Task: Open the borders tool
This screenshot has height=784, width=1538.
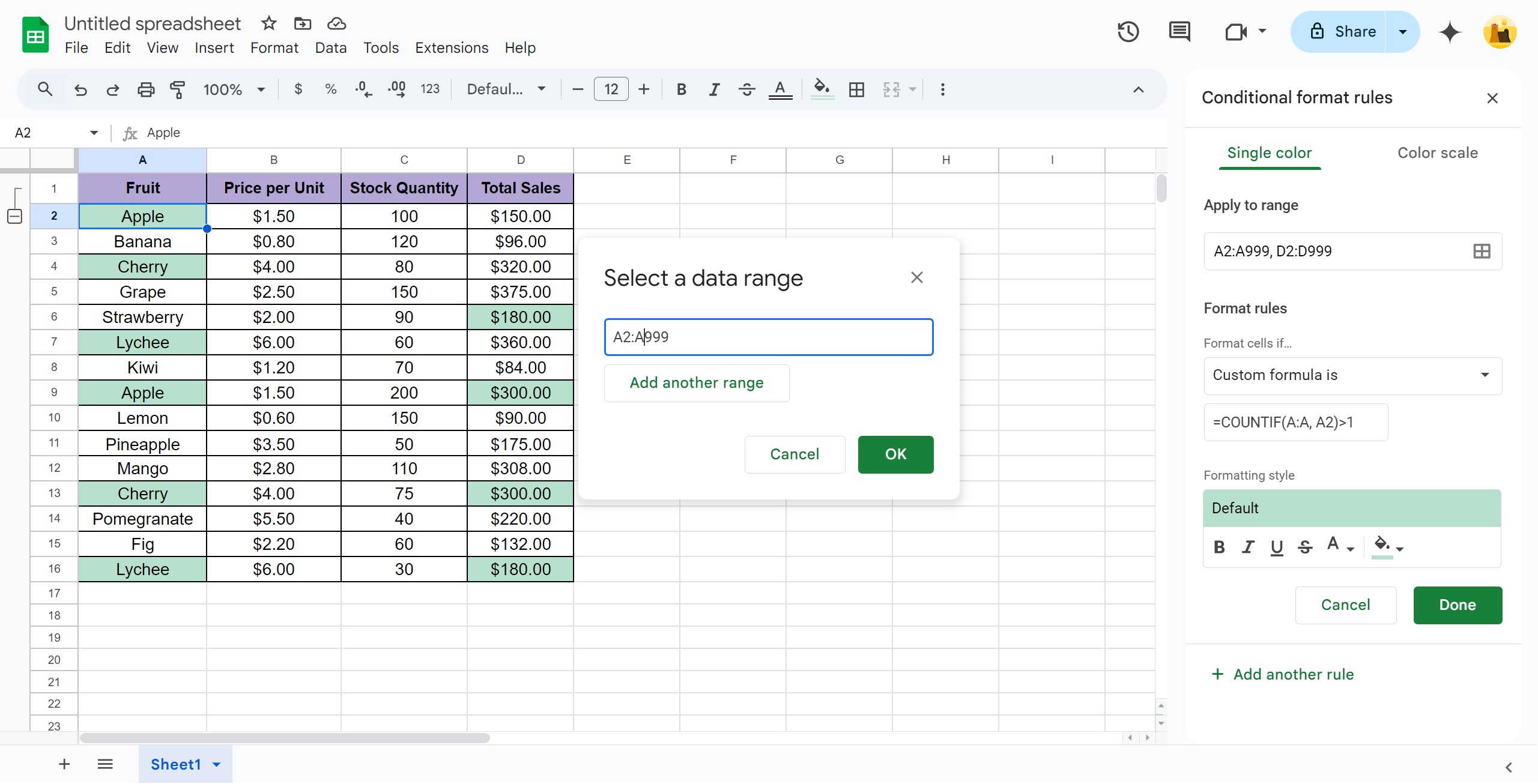Action: [856, 89]
